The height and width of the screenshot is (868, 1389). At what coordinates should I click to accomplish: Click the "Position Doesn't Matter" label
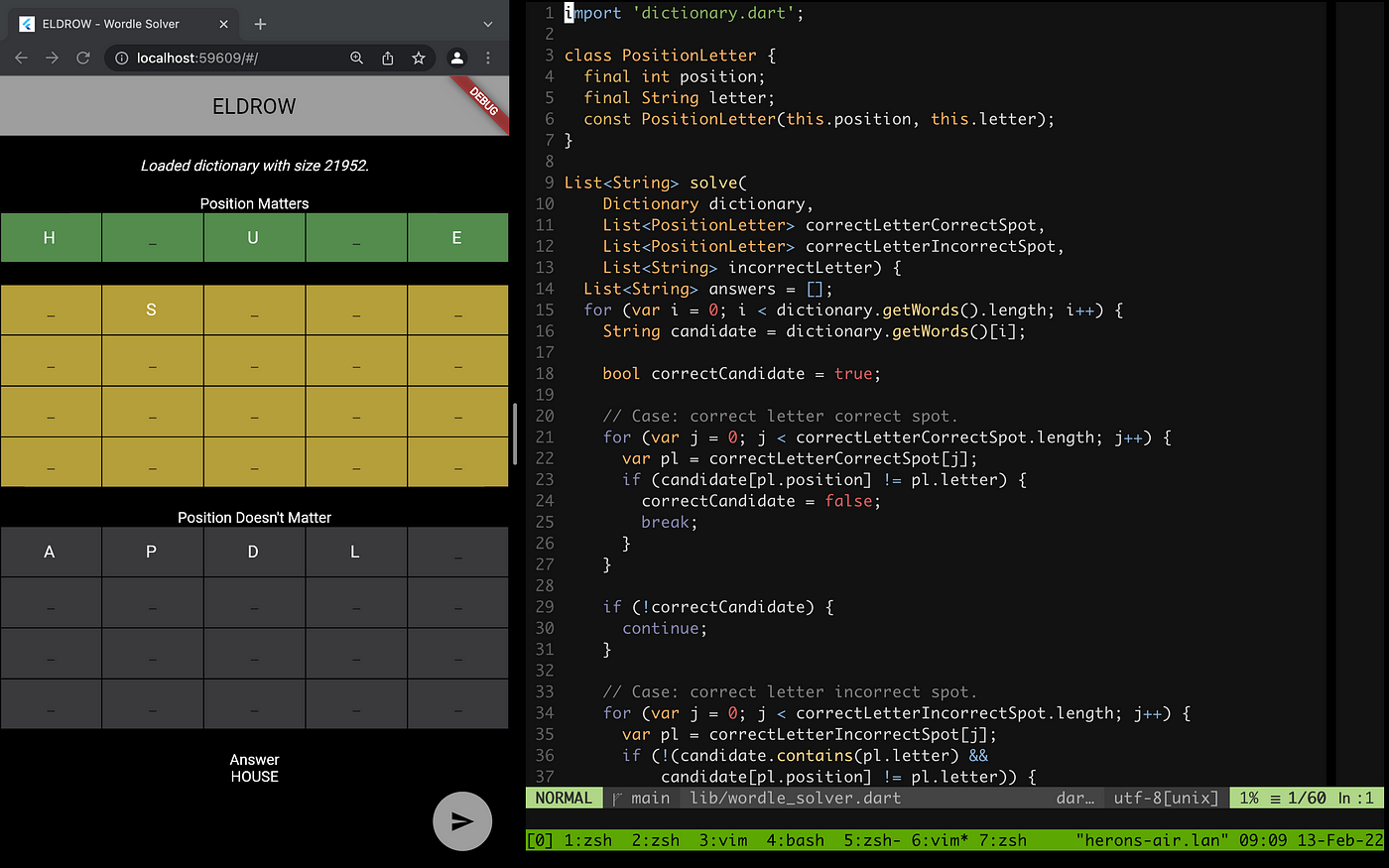tap(254, 518)
